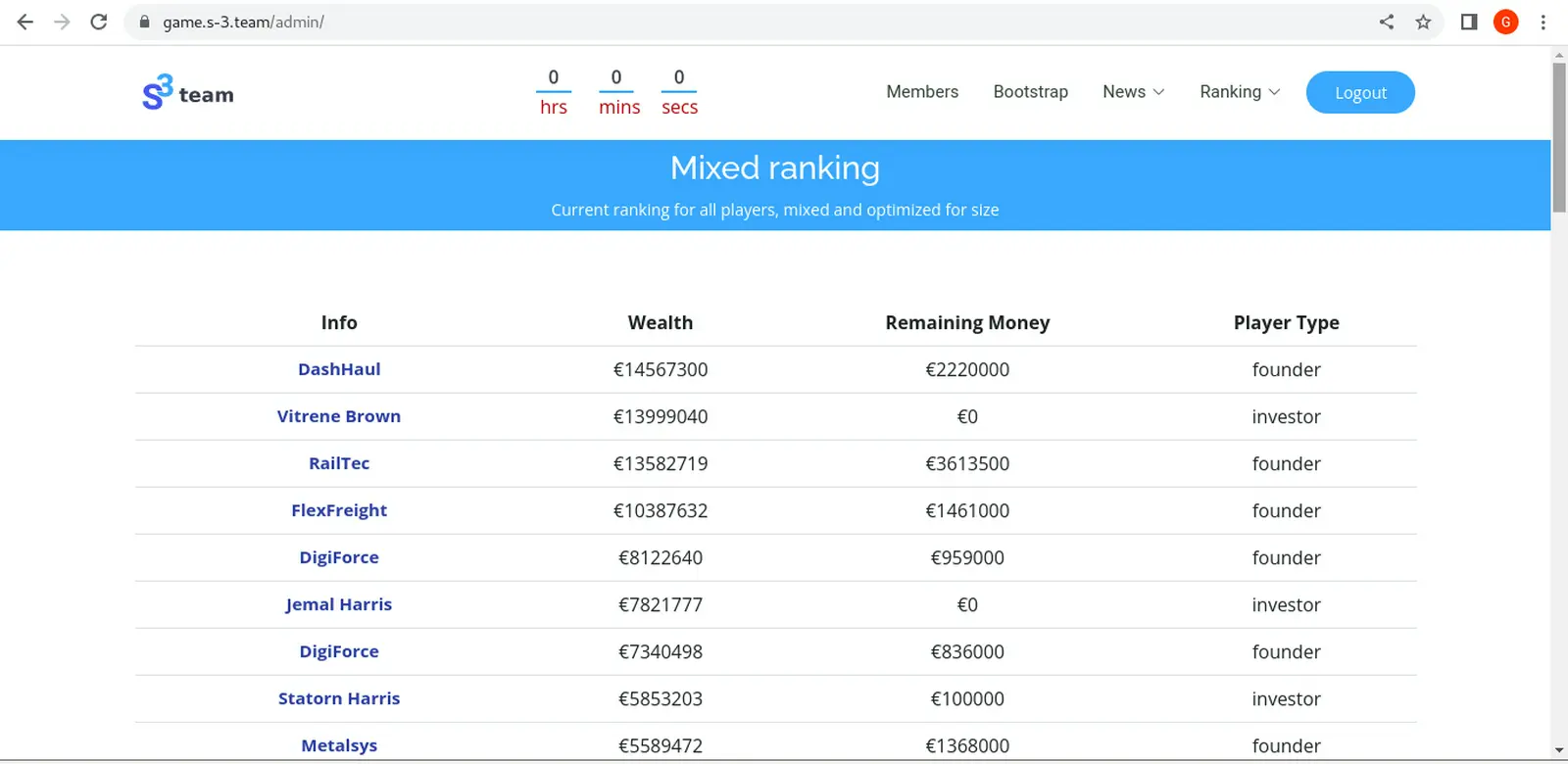This screenshot has width=1568, height=764.
Task: Open DigiForce link with wealth €7340498
Action: [339, 651]
